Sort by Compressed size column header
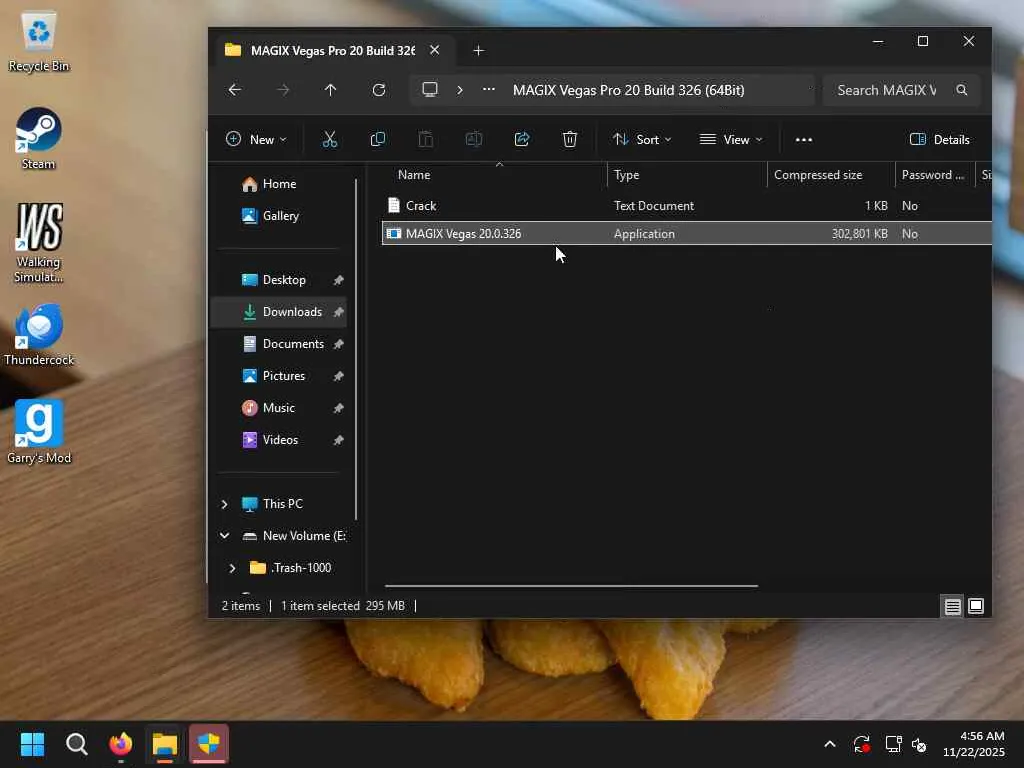 (x=818, y=175)
